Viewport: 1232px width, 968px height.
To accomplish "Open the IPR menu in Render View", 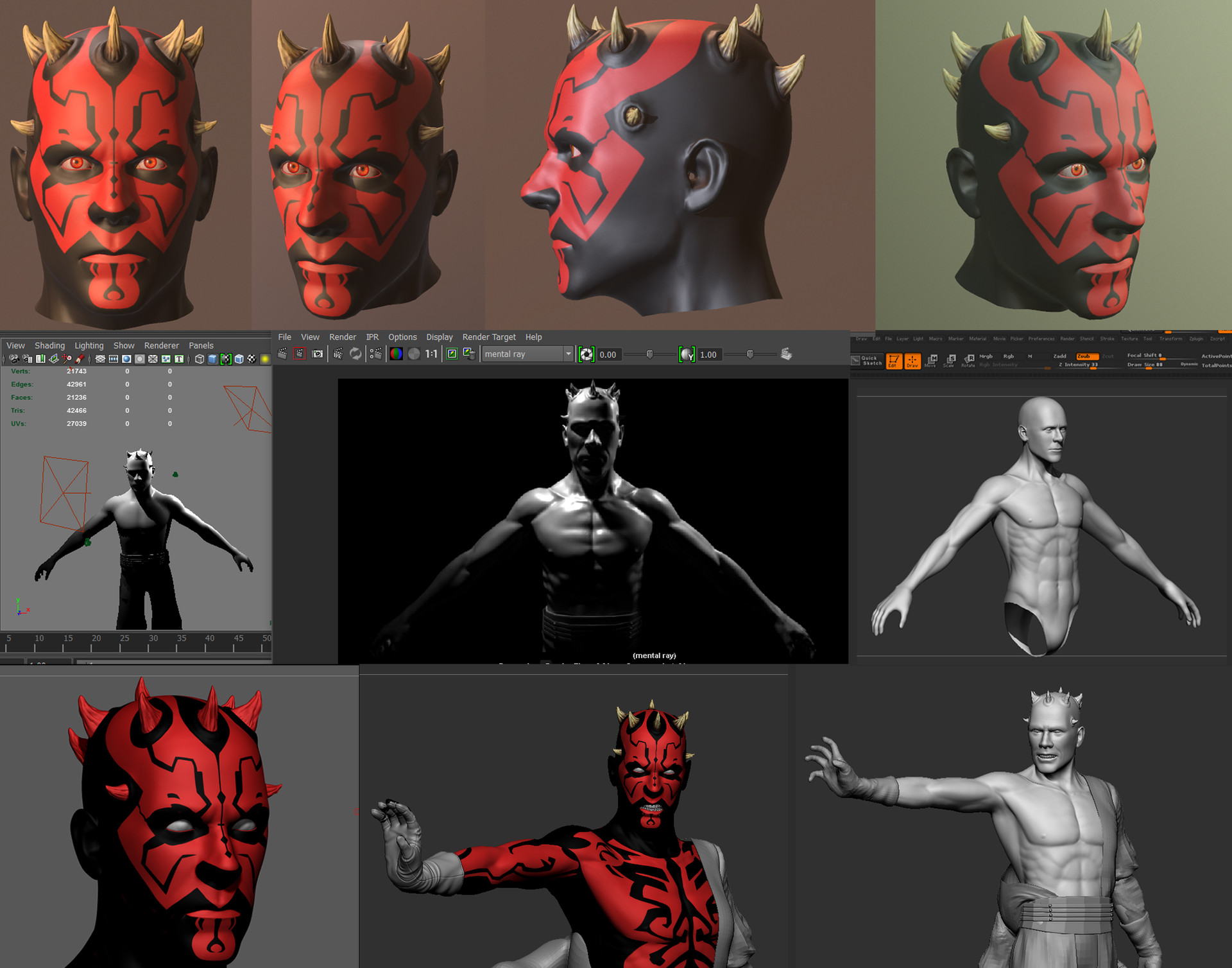I will pos(372,337).
